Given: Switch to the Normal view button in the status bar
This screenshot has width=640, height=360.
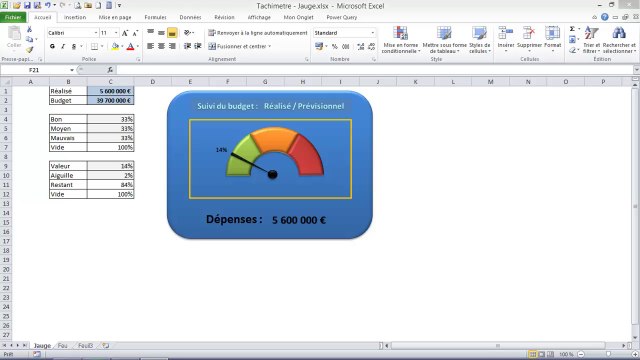Looking at the screenshot, I should coord(532,354).
